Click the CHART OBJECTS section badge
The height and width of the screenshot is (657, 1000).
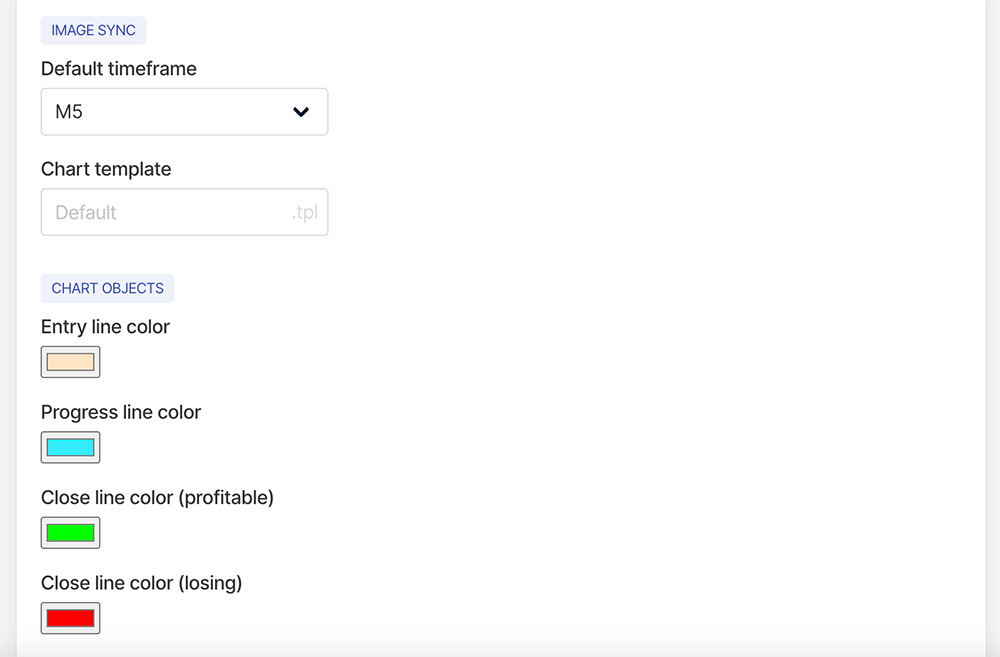pos(107,289)
